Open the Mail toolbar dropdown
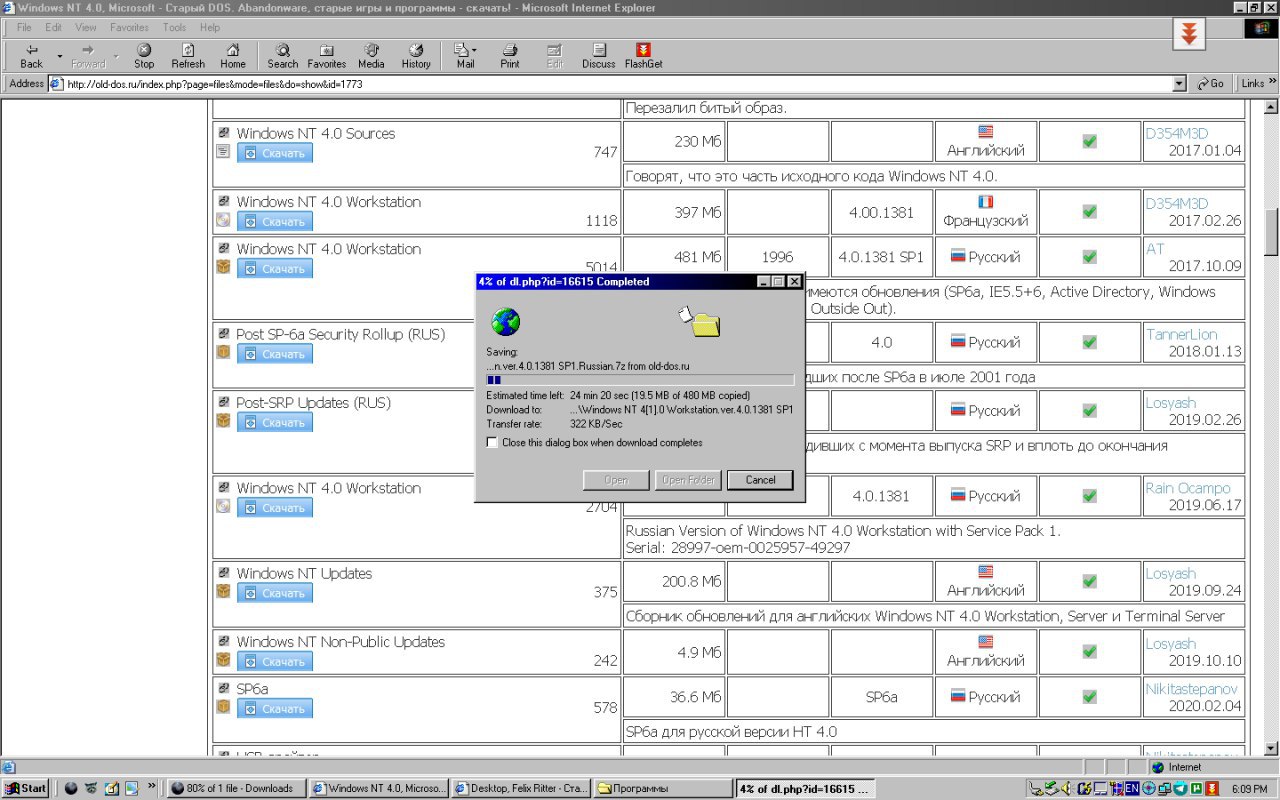Viewport: 1280px width, 800px height. coord(474,50)
